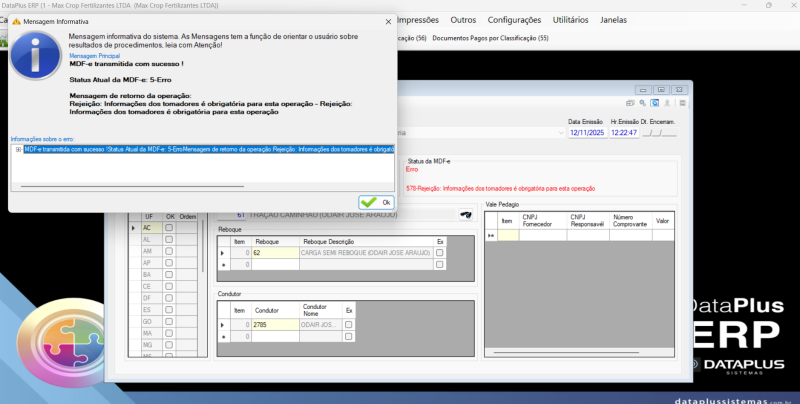Click the Reboque cell containing 62
800x404 pixels.
click(x=275, y=253)
